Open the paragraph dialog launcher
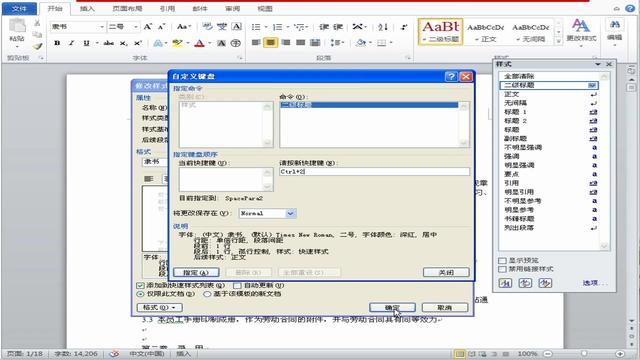Image resolution: width=640 pixels, height=360 pixels. click(407, 58)
